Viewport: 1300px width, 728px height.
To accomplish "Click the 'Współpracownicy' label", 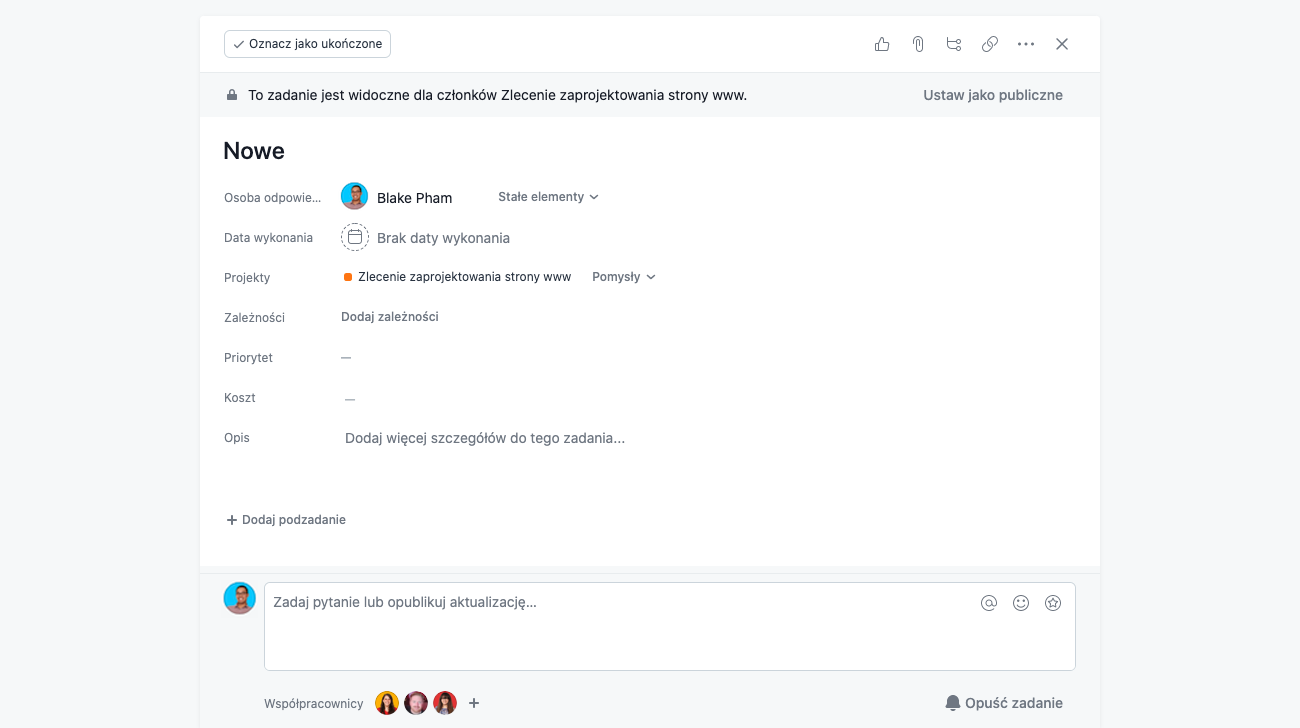I will click(314, 704).
